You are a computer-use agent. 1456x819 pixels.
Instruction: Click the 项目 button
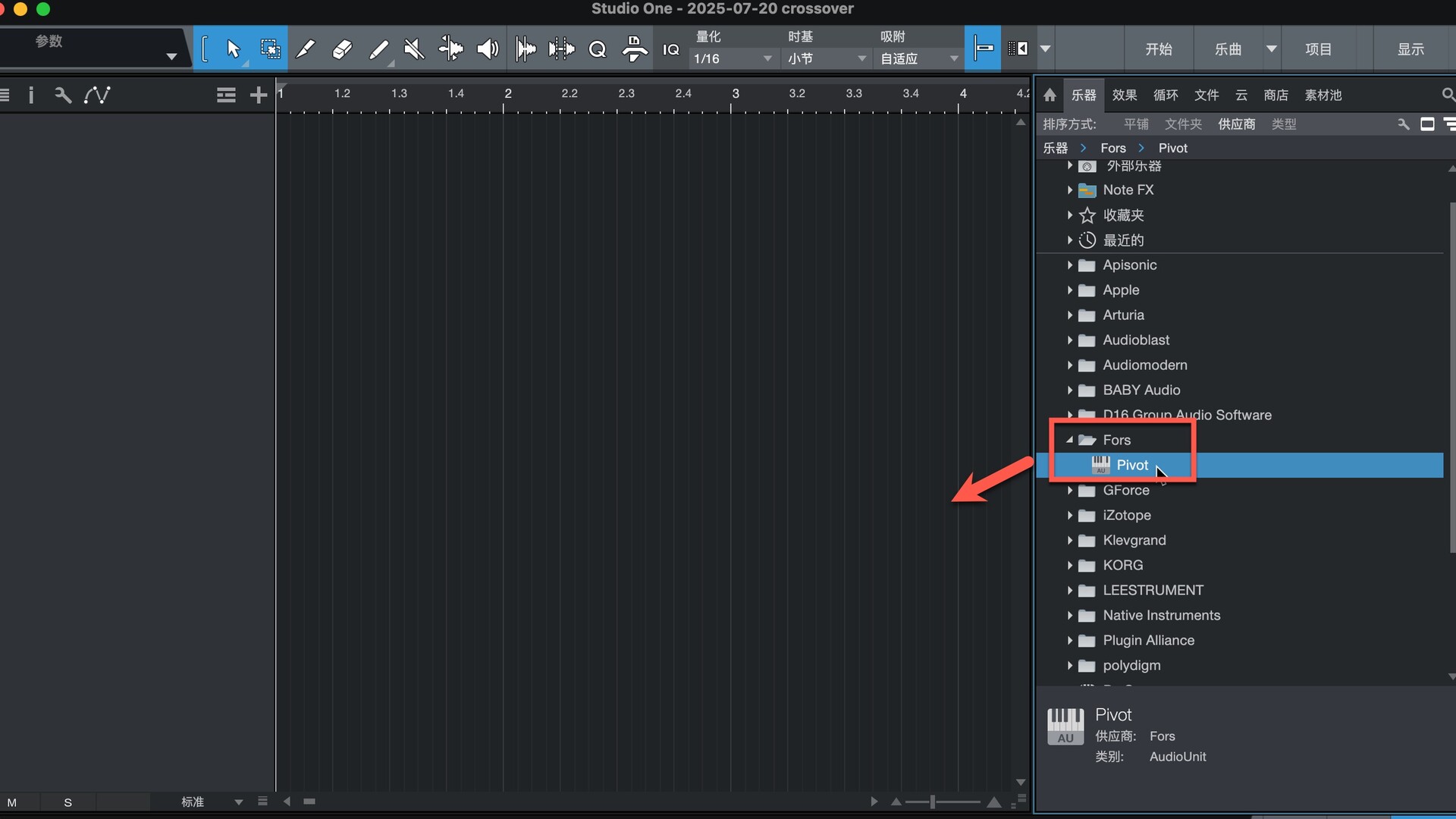click(x=1319, y=49)
